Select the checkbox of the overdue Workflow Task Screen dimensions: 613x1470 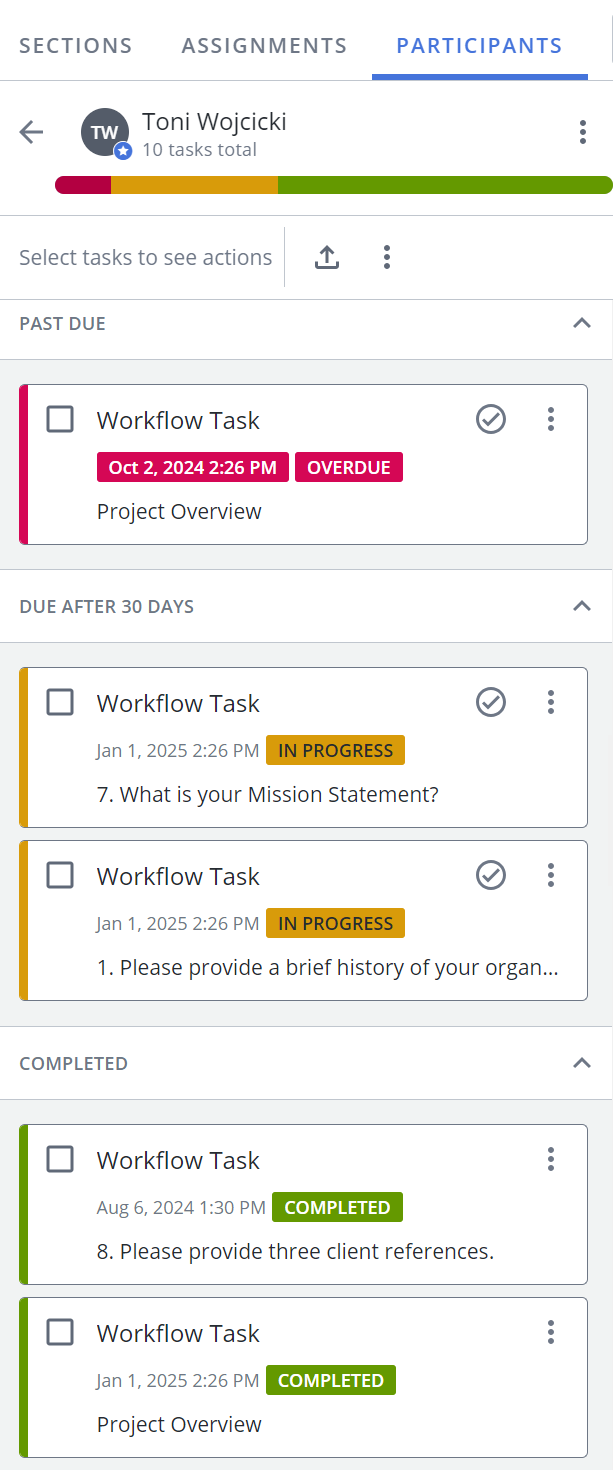tap(60, 419)
